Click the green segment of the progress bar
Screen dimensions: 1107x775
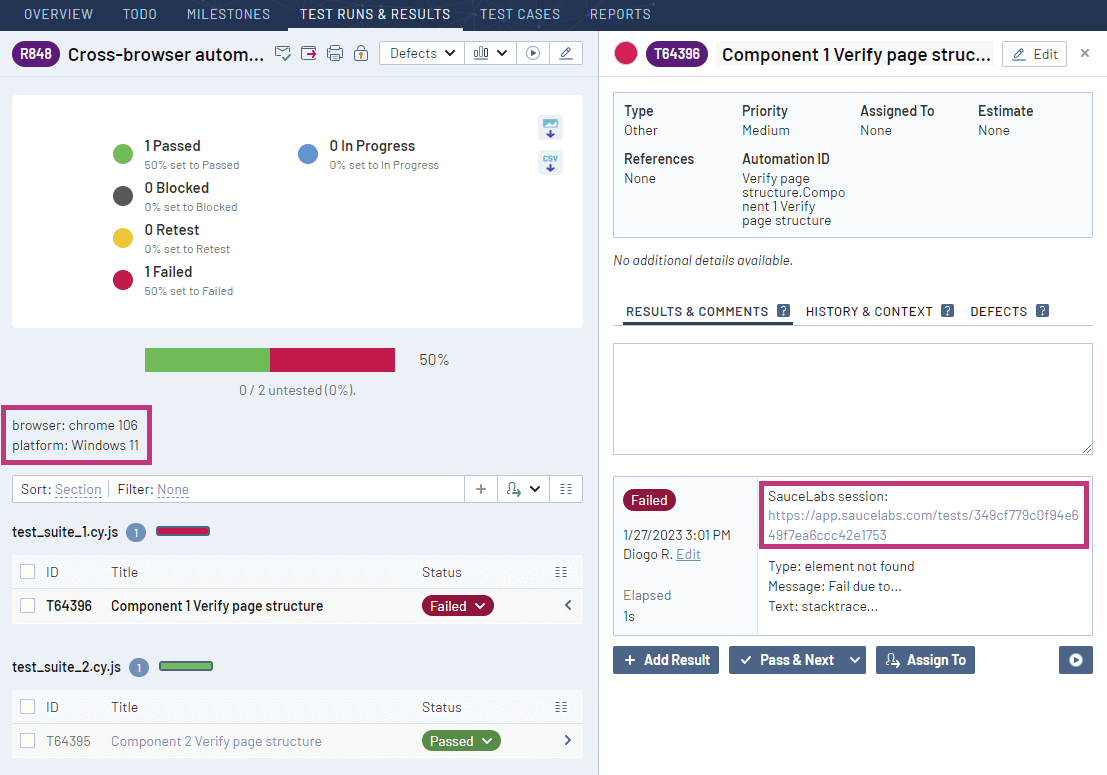pos(206,359)
